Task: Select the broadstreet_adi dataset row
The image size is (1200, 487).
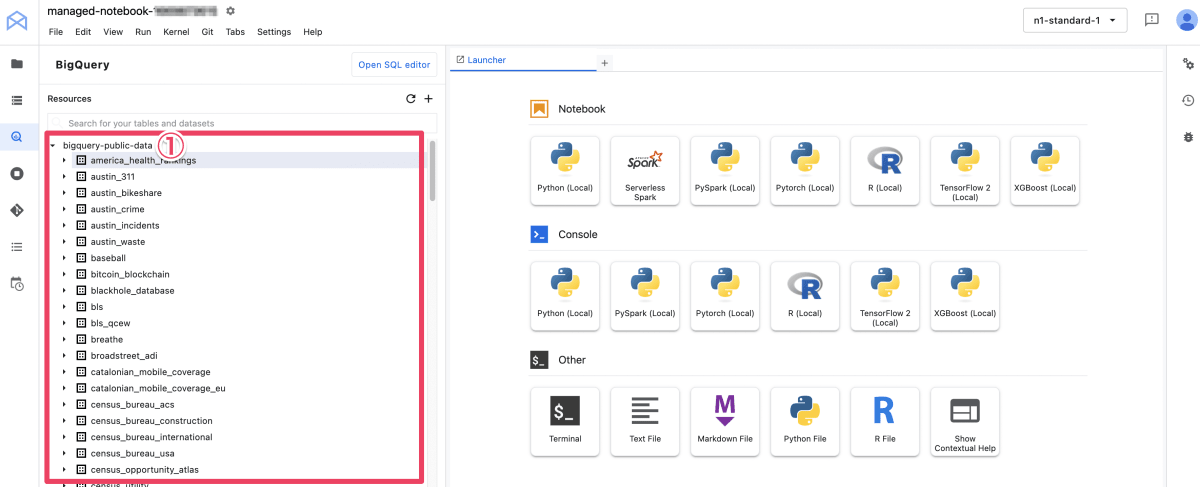Action: tap(236, 355)
